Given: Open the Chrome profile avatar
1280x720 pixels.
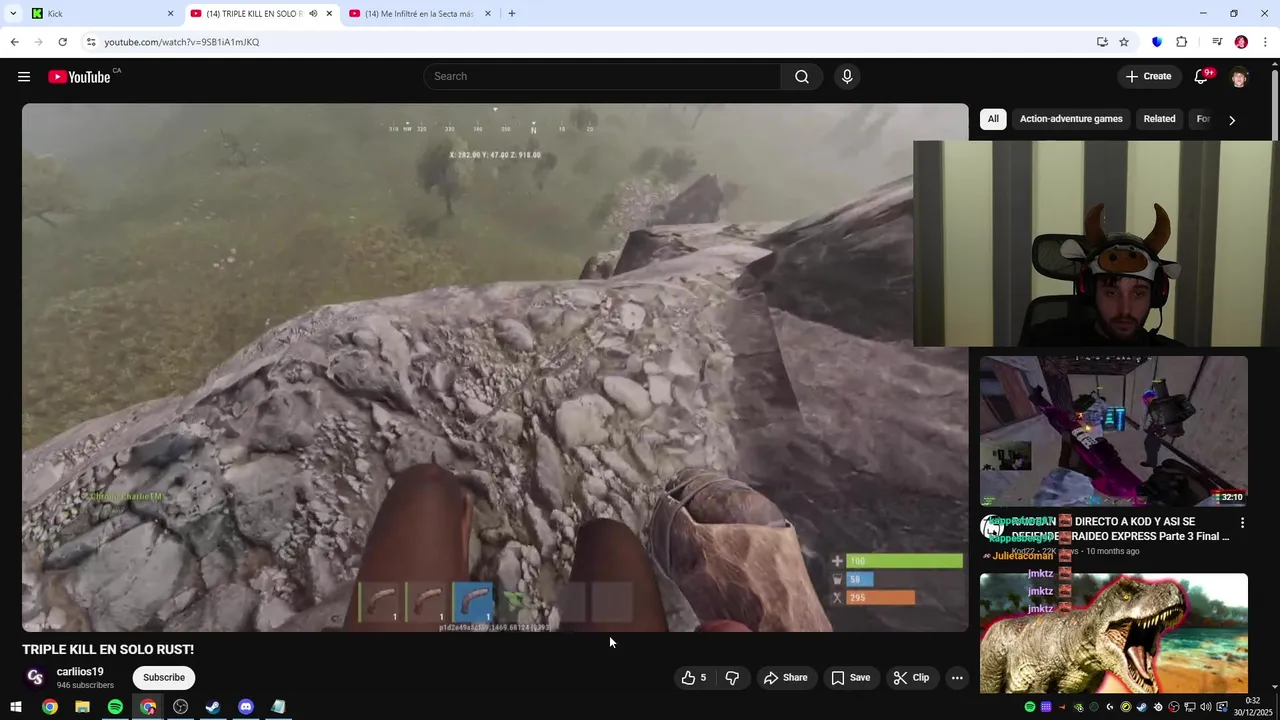Looking at the screenshot, I should click(1241, 42).
